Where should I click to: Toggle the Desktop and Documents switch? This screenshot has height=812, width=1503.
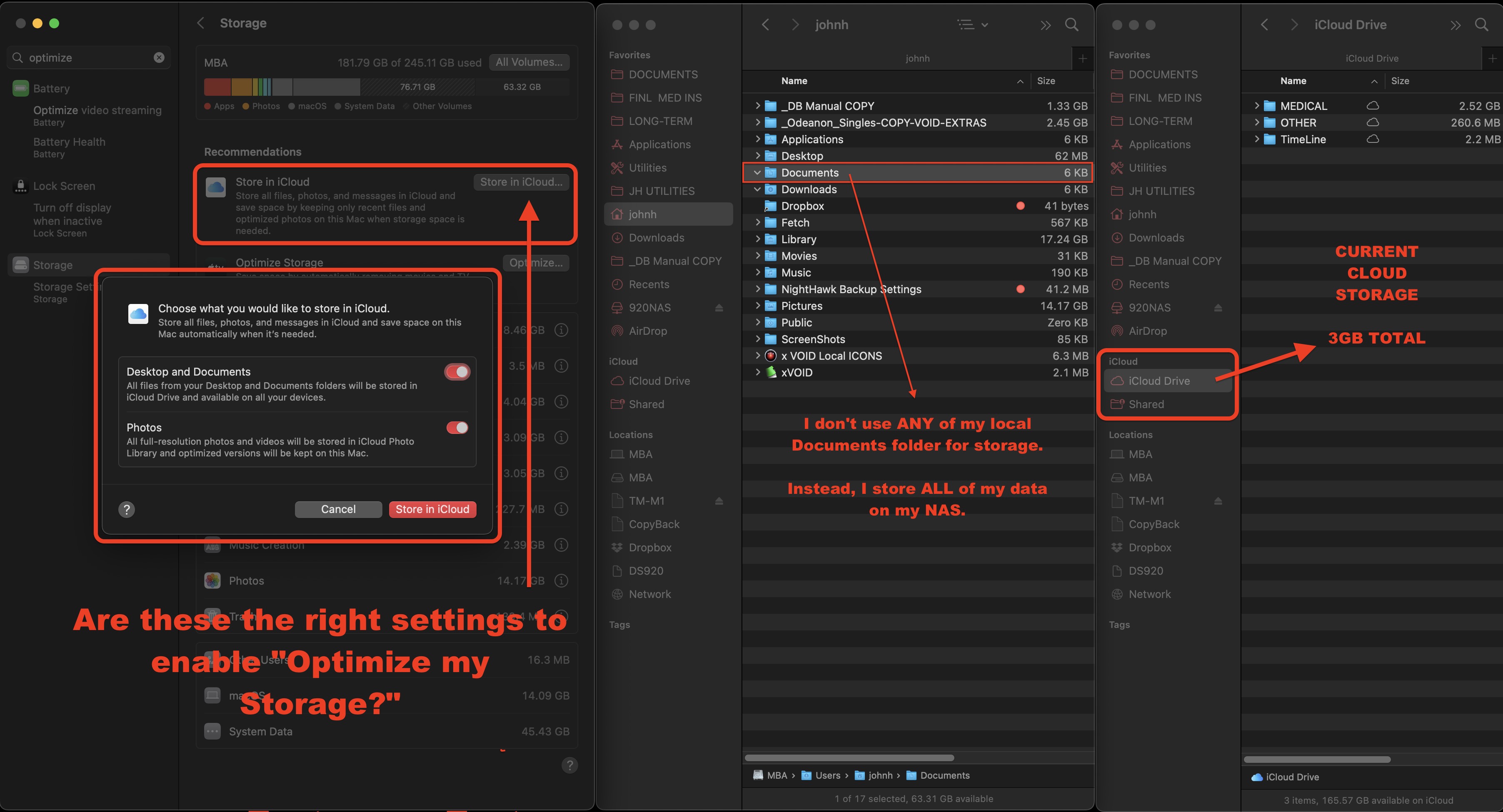457,371
